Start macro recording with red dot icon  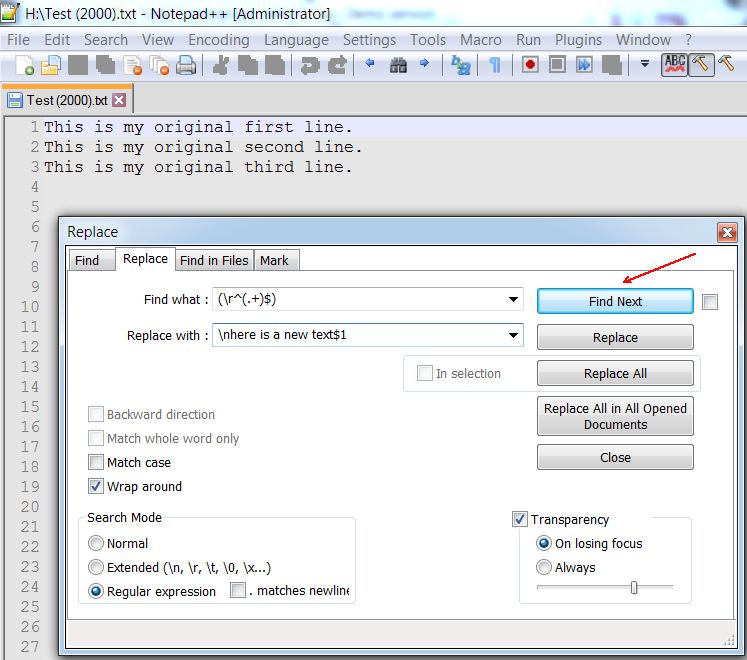530,64
